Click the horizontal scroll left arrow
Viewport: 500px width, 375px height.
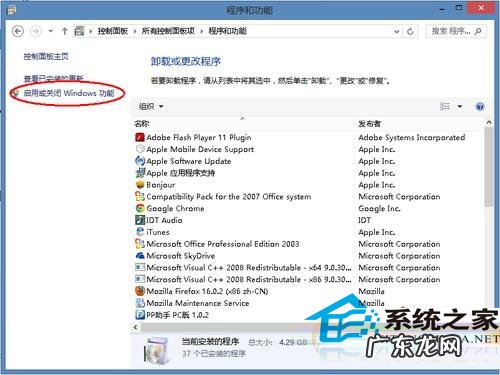click(135, 327)
